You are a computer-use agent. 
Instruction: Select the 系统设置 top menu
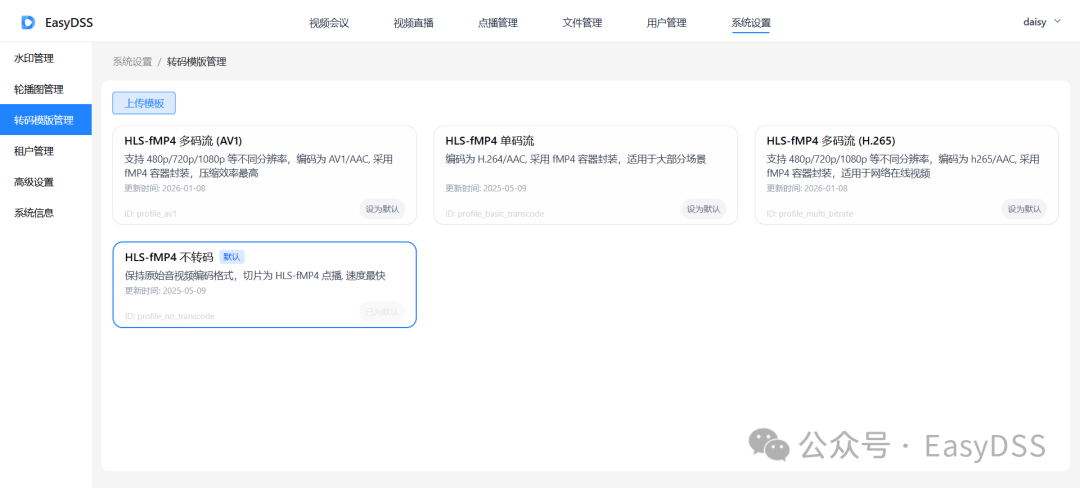[751, 23]
